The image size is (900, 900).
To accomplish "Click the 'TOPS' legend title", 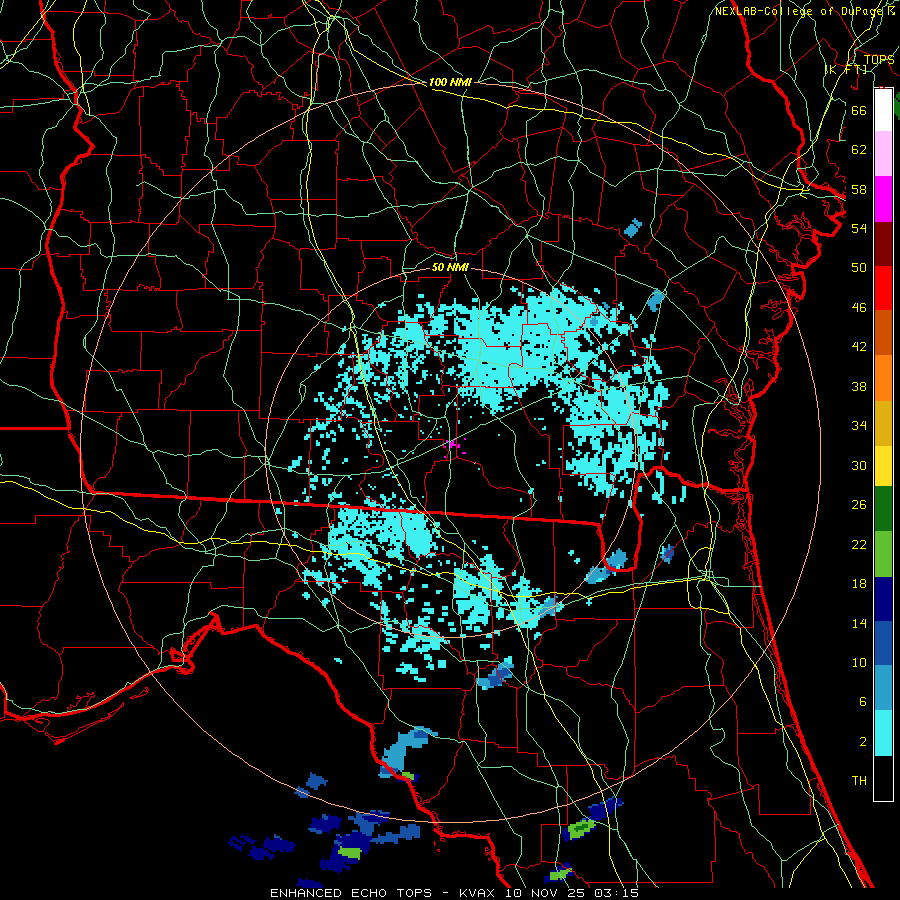I will click(878, 60).
